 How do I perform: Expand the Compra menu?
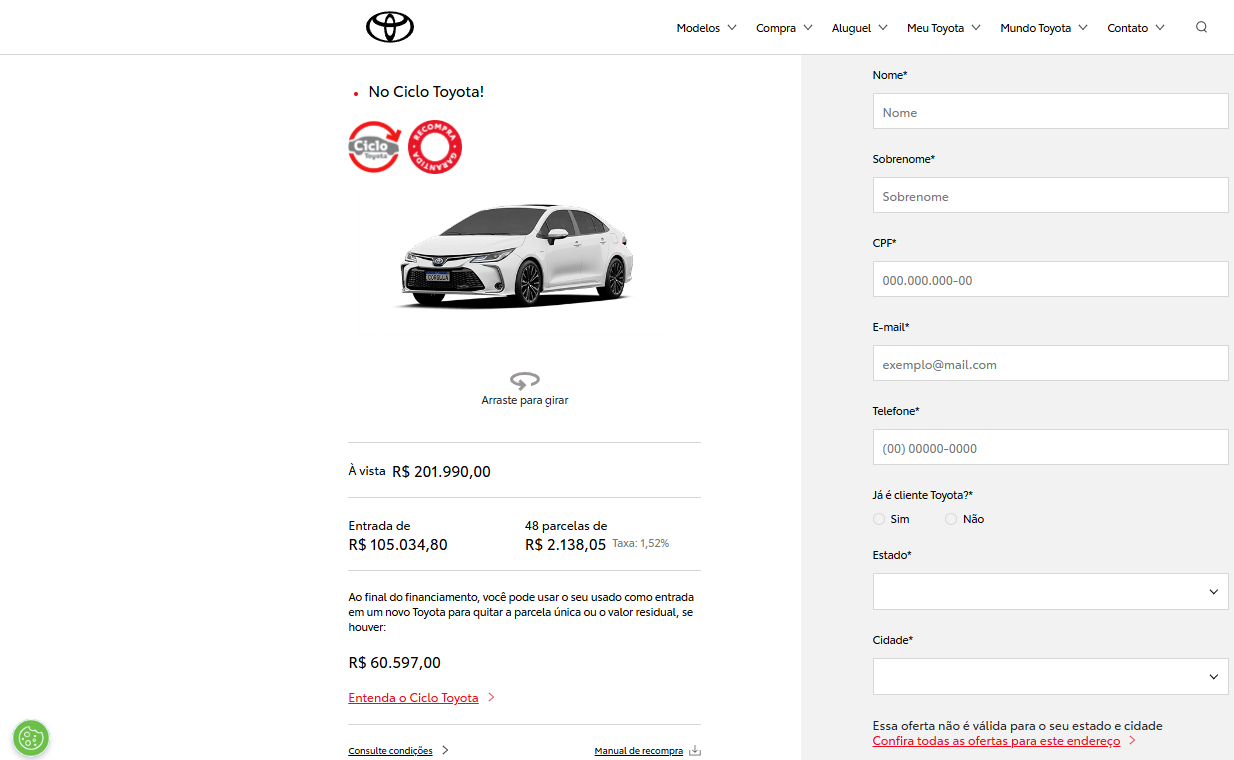[x=784, y=28]
